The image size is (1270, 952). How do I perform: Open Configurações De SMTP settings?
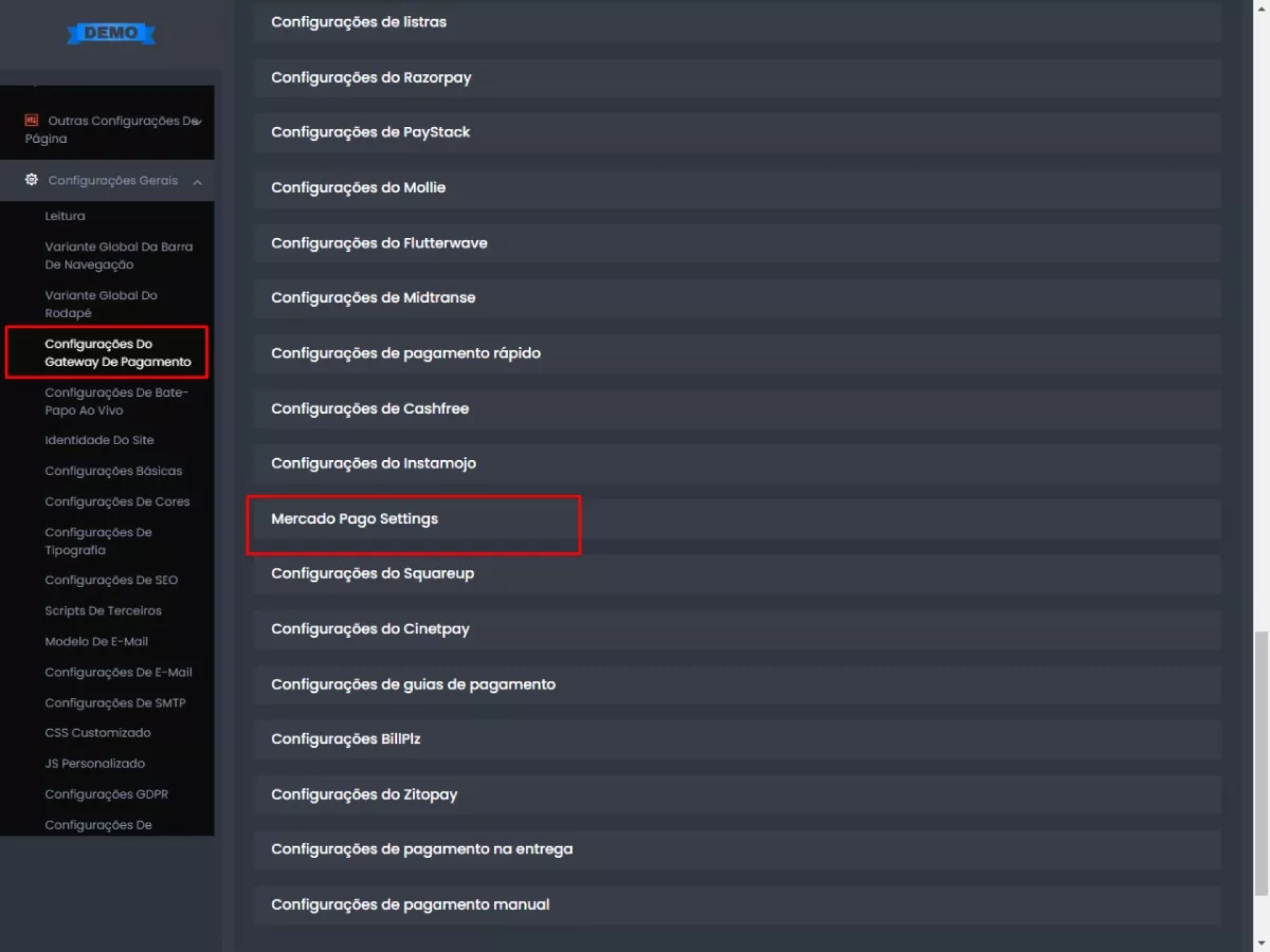pyautogui.click(x=115, y=703)
